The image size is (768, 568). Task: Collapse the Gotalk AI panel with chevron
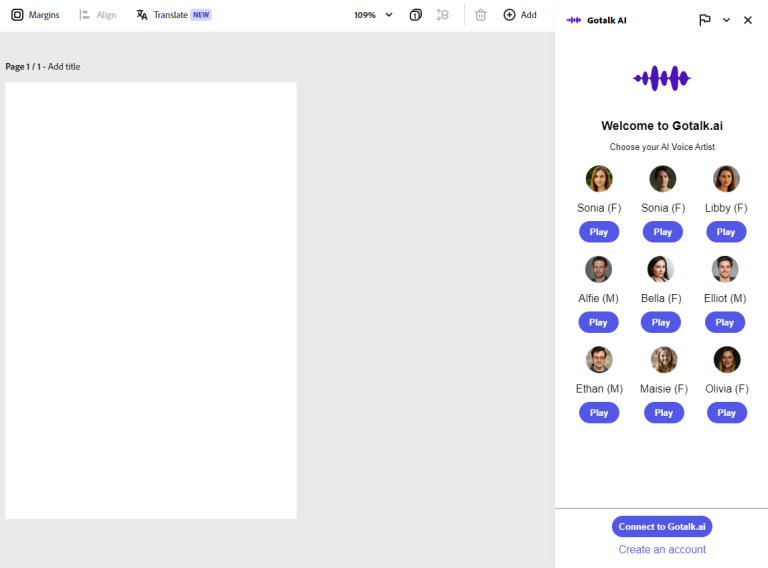[726, 20]
